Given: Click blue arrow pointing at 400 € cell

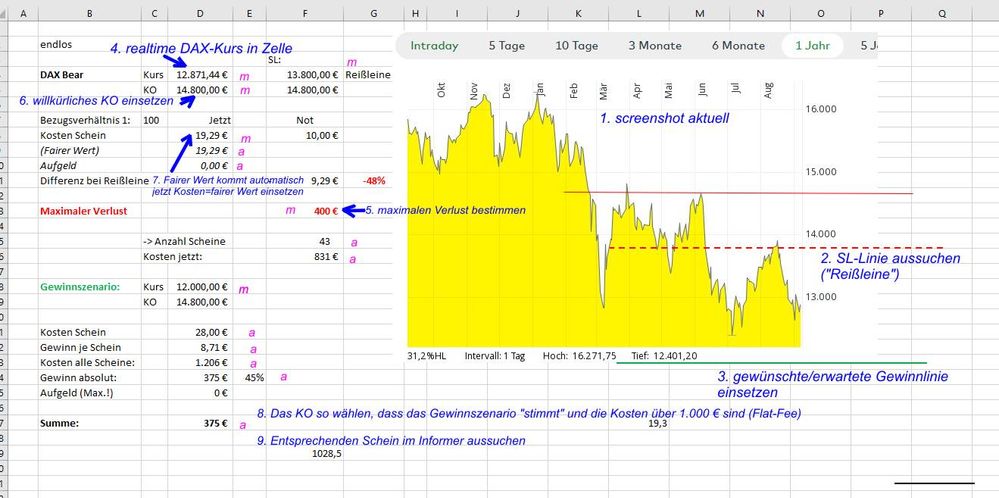Looking at the screenshot, I should (350, 211).
